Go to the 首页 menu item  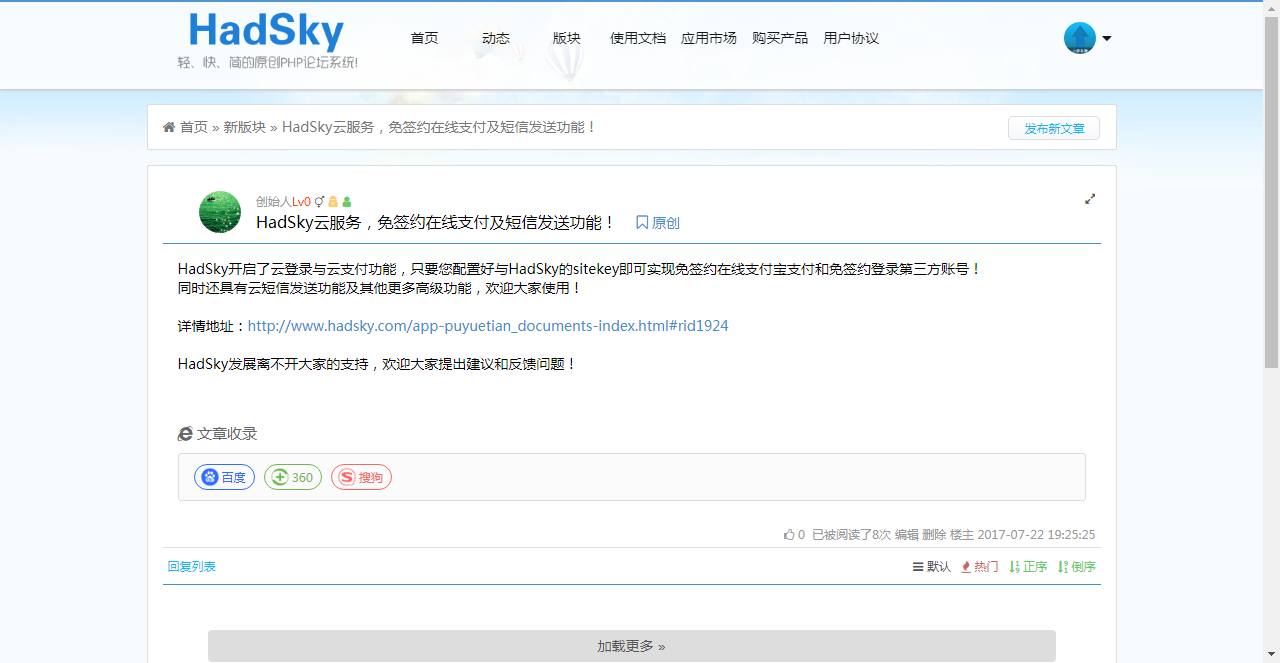(x=424, y=38)
